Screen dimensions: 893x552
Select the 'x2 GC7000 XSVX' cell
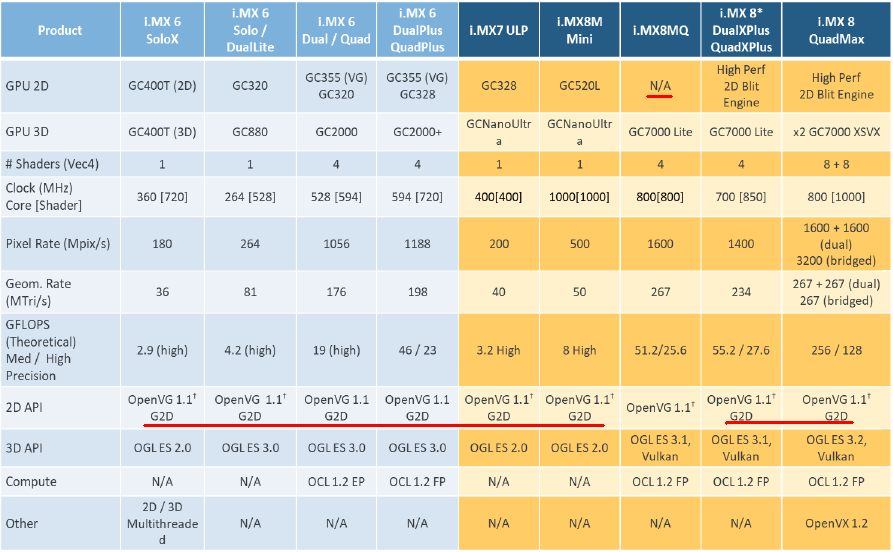point(836,132)
